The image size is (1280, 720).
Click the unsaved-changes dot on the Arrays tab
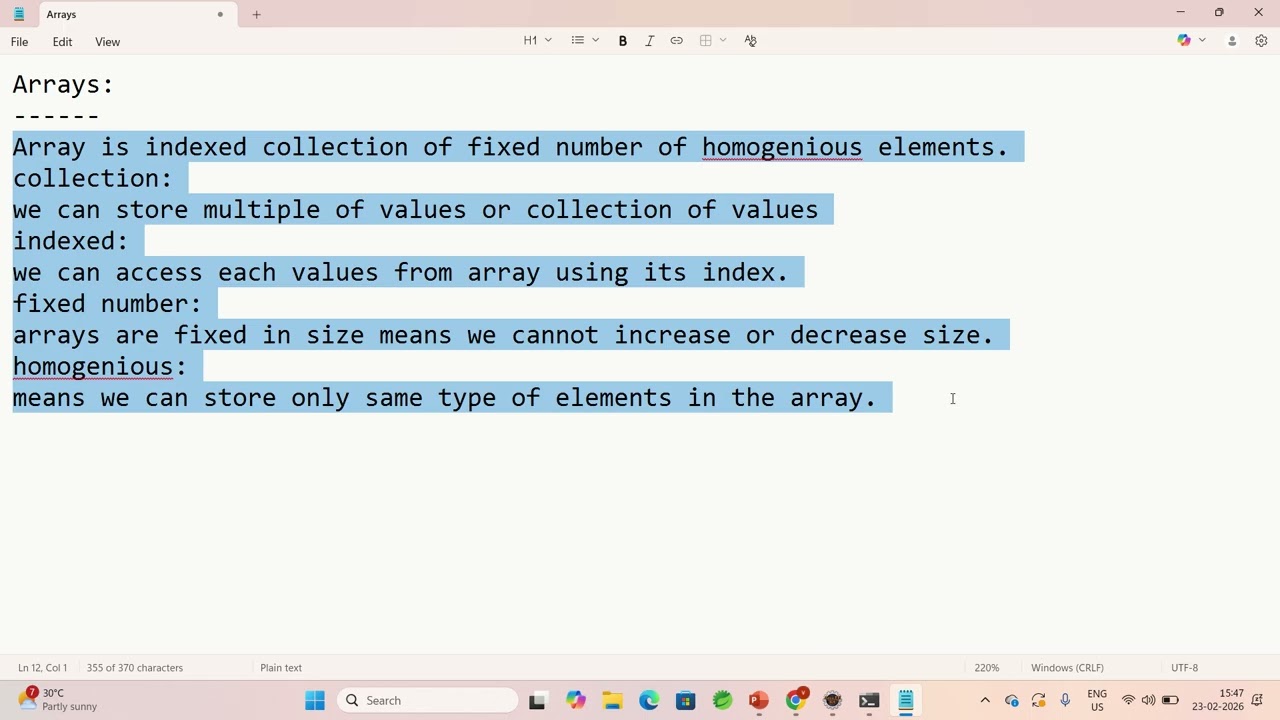(x=220, y=14)
